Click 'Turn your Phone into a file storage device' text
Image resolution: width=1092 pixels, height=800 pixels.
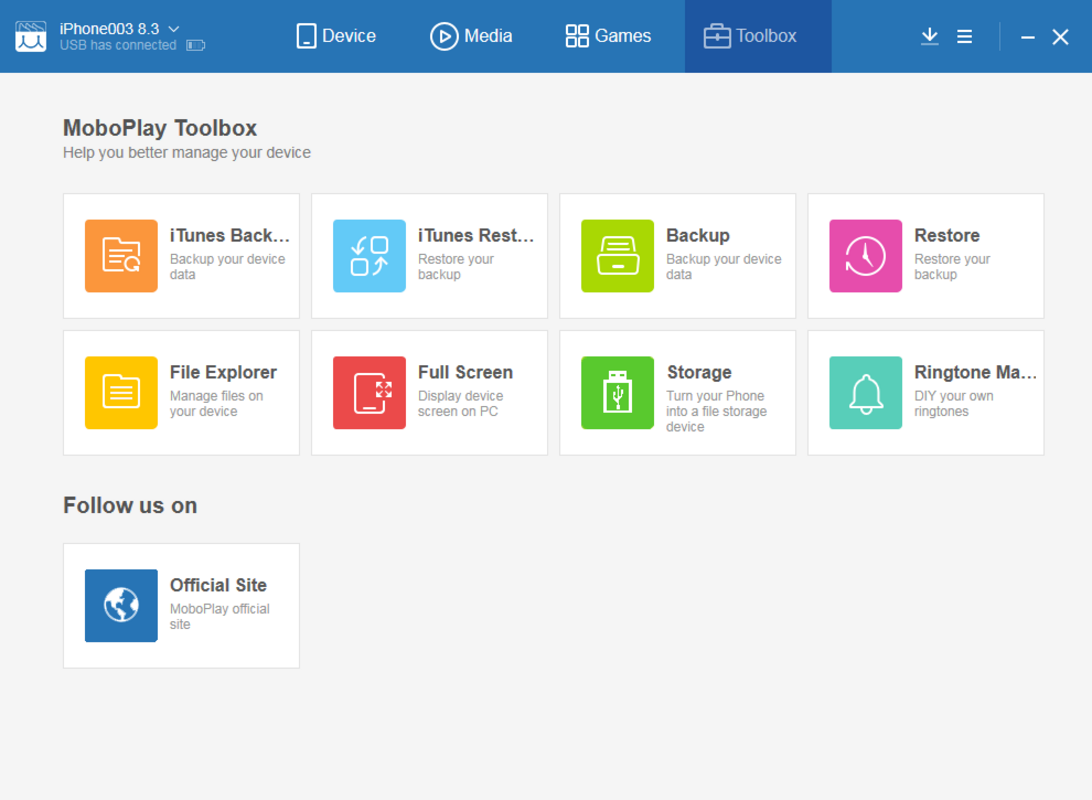click(716, 411)
